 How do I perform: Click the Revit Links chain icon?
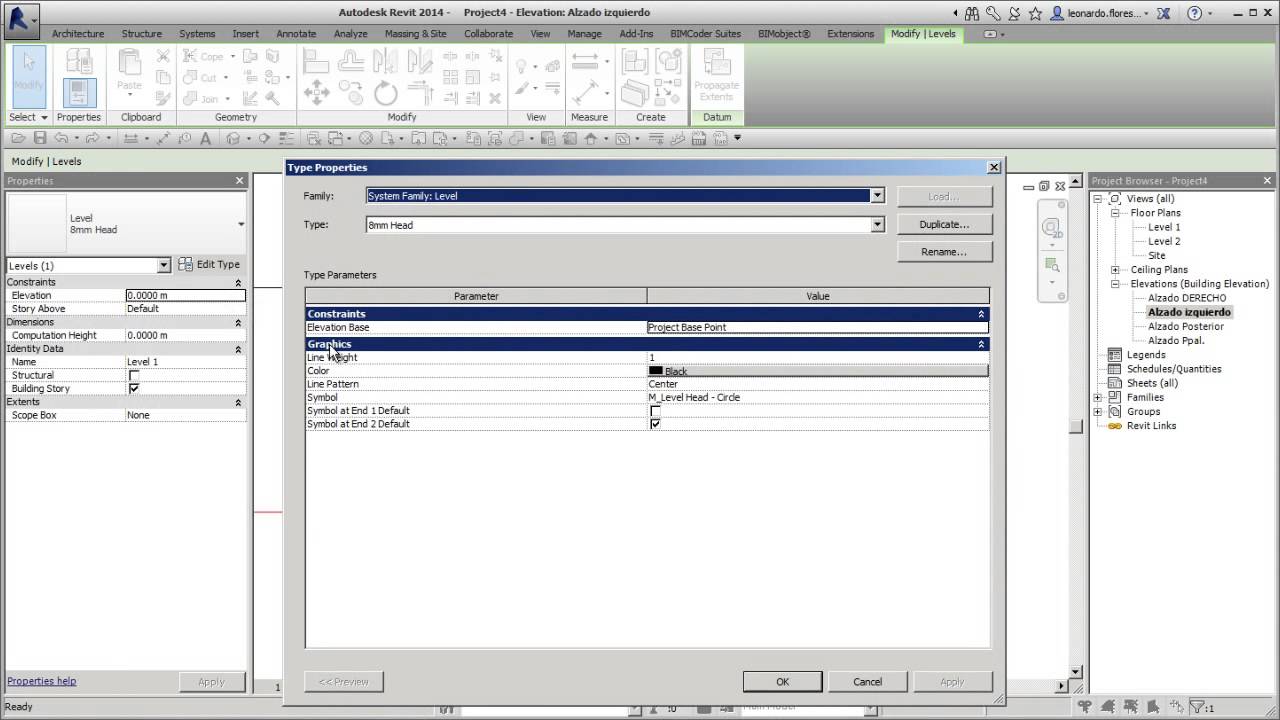coord(1114,426)
